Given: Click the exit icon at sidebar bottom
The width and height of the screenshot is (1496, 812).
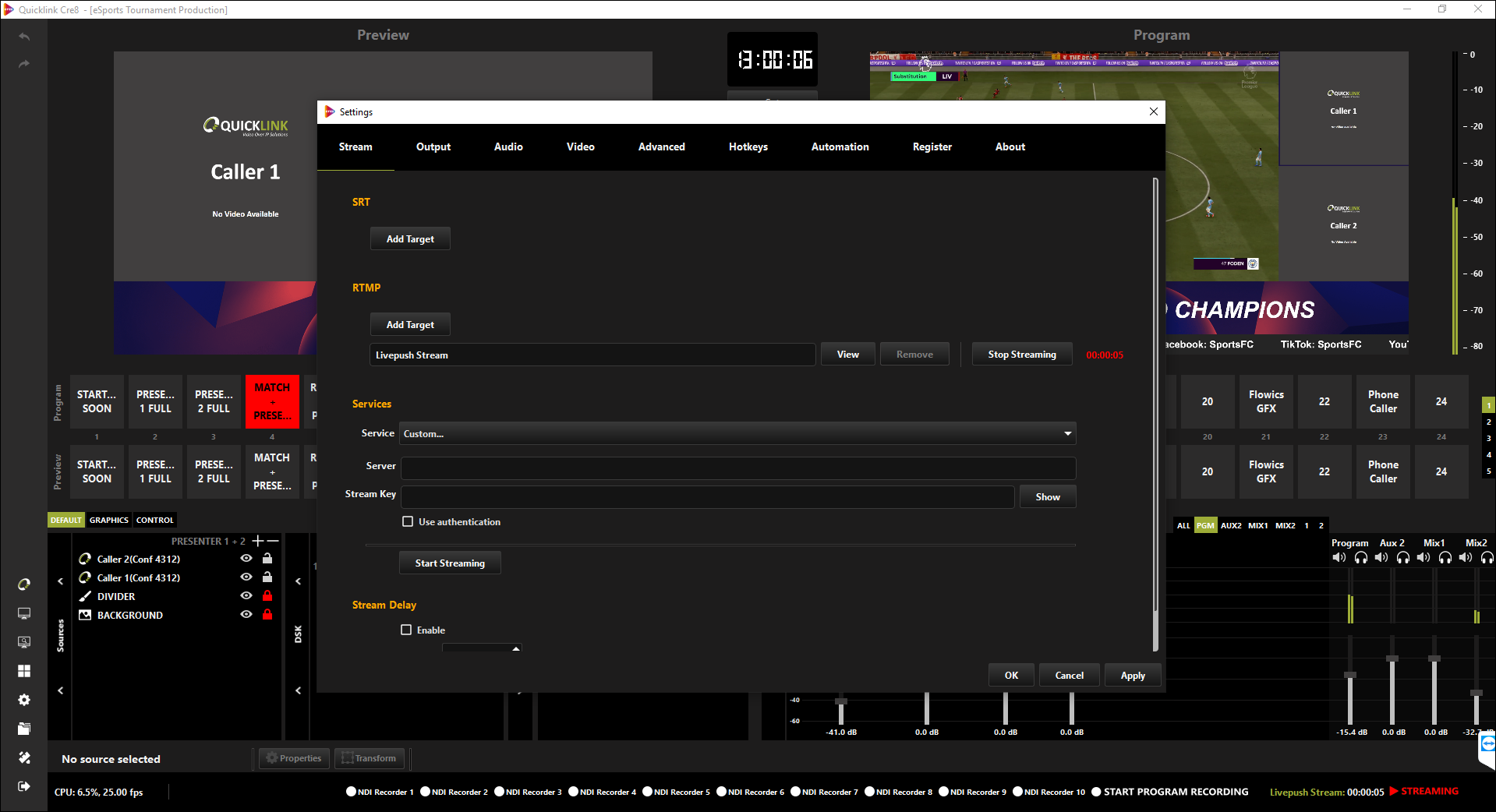Looking at the screenshot, I should 24,786.
